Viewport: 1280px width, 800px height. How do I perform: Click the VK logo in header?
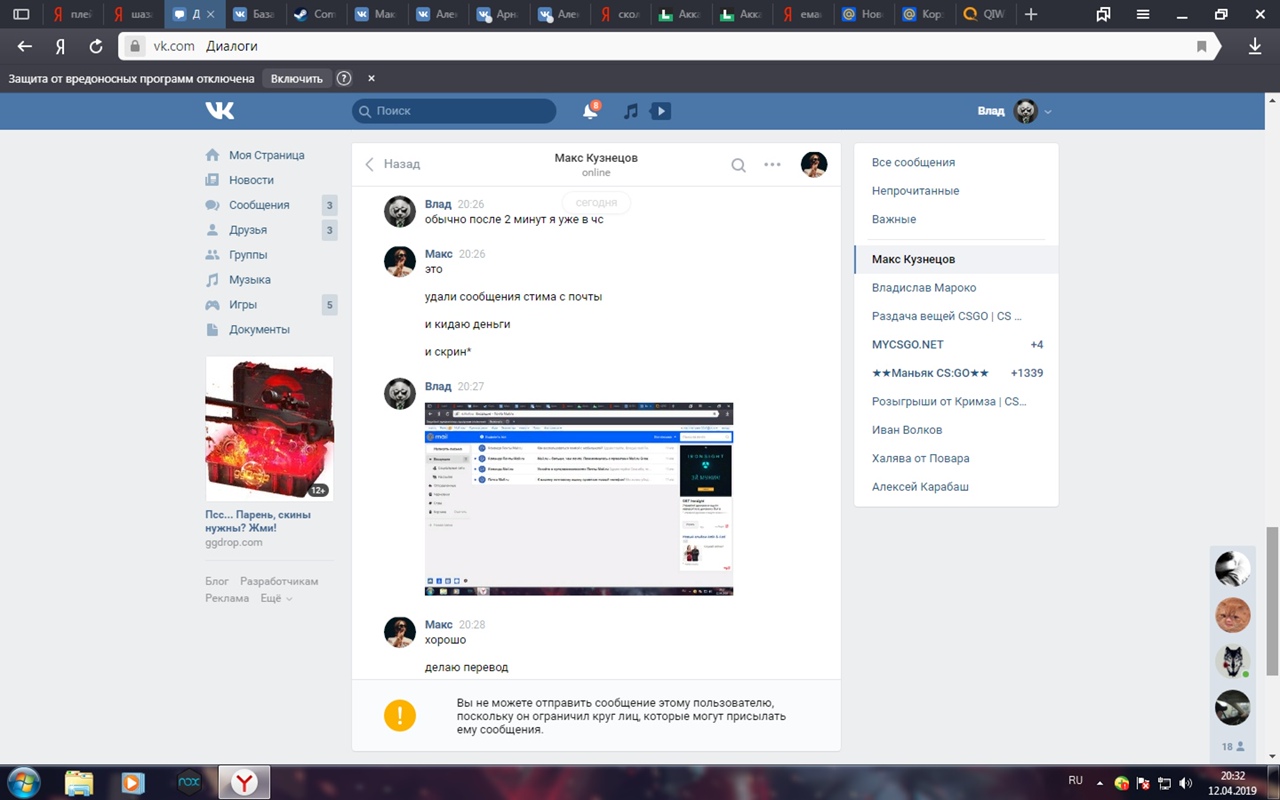click(220, 111)
